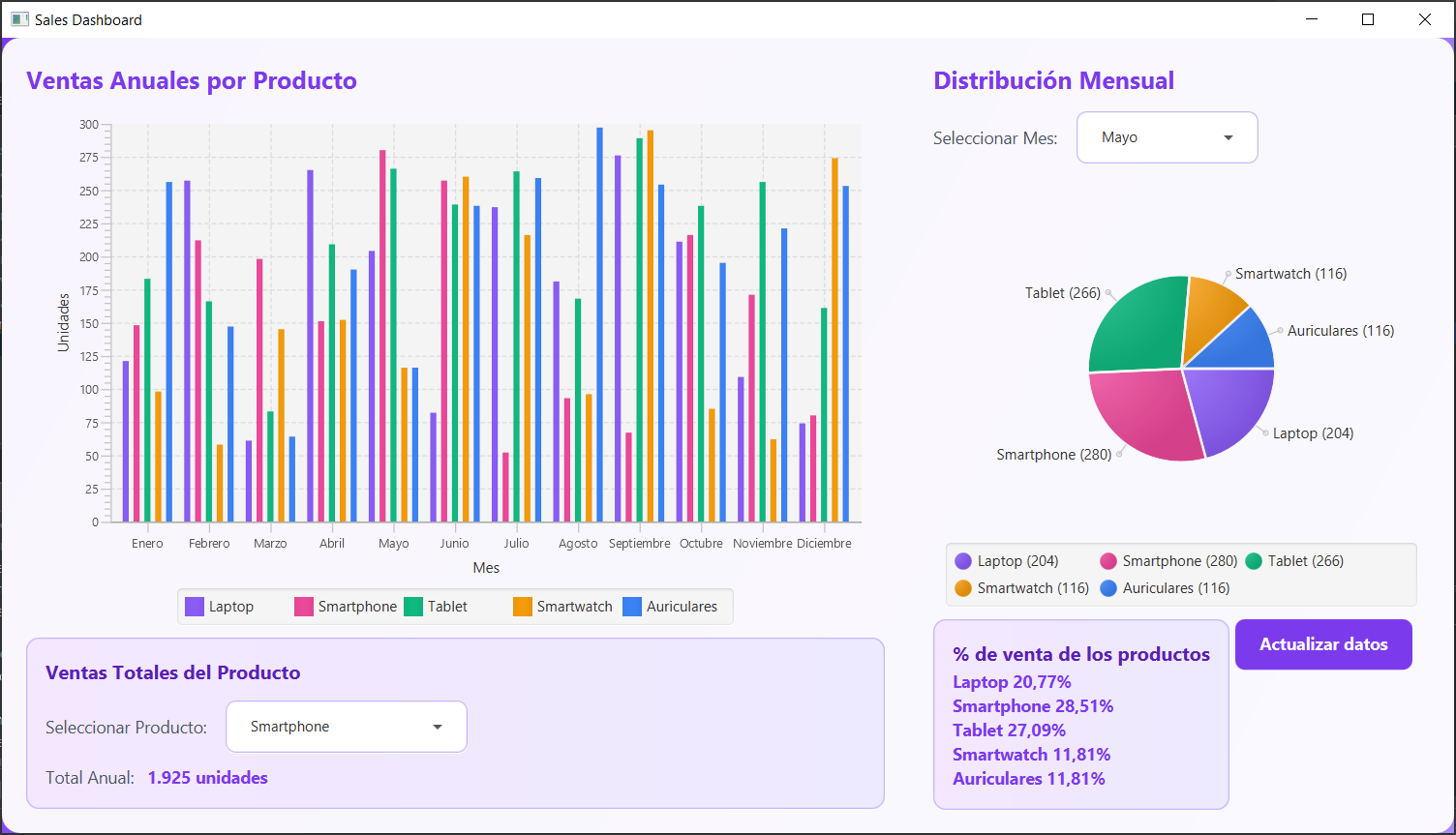This screenshot has height=835, width=1456.
Task: Click the Auriculares (116) pie legend circle
Action: (x=1108, y=588)
